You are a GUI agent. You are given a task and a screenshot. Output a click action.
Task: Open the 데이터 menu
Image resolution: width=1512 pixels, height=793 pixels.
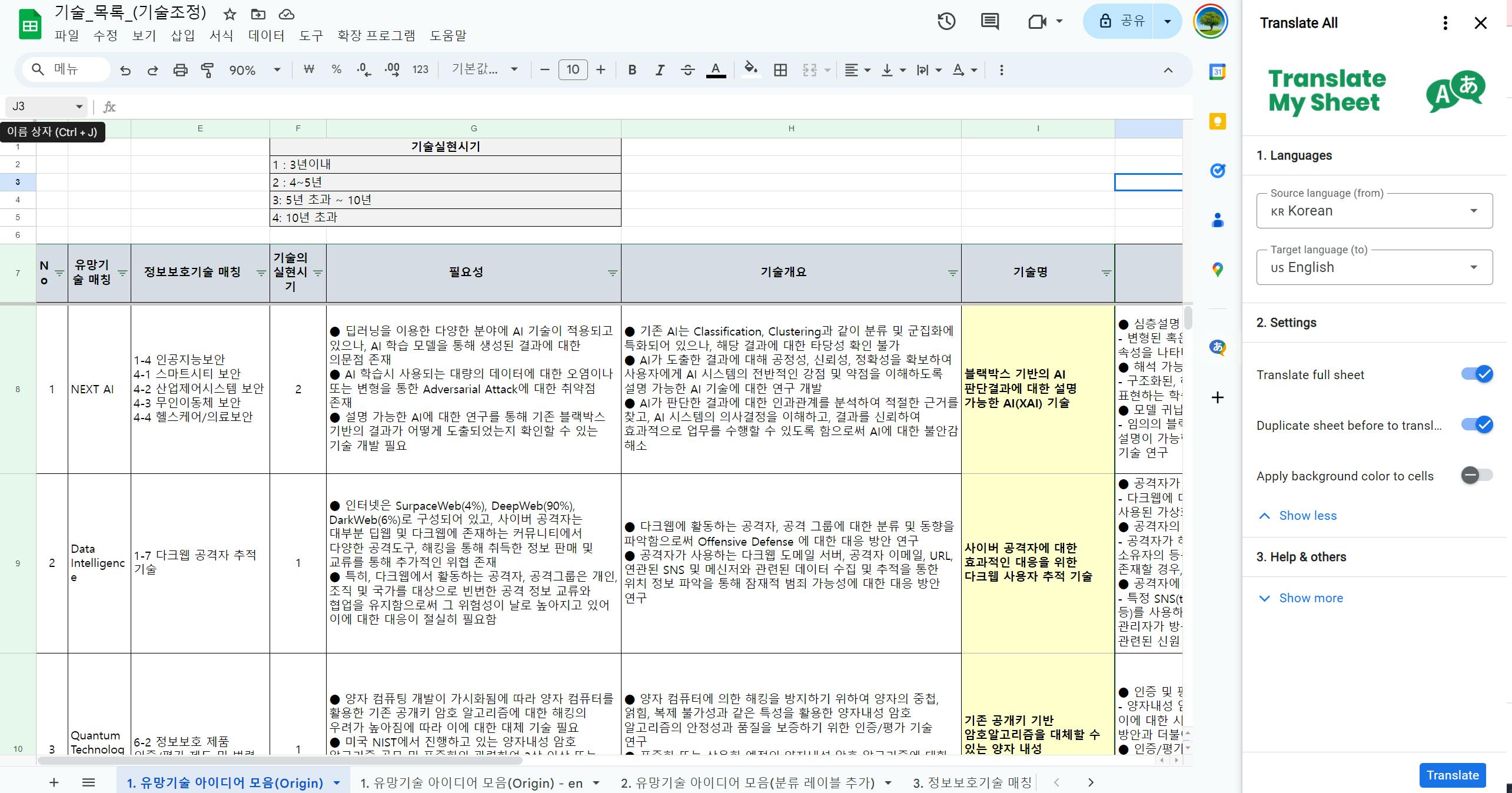click(266, 35)
